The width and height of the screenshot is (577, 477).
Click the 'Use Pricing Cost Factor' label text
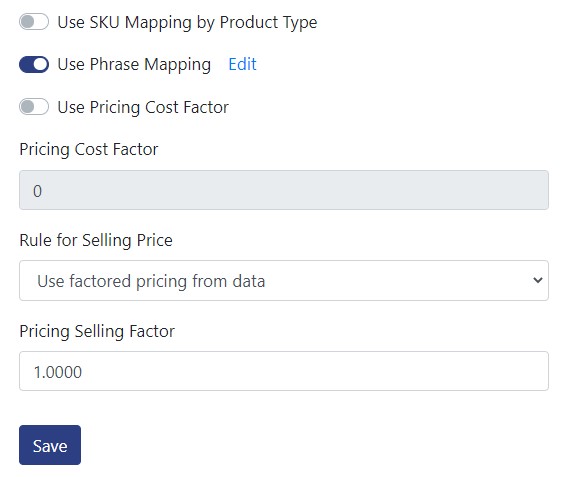coord(143,107)
